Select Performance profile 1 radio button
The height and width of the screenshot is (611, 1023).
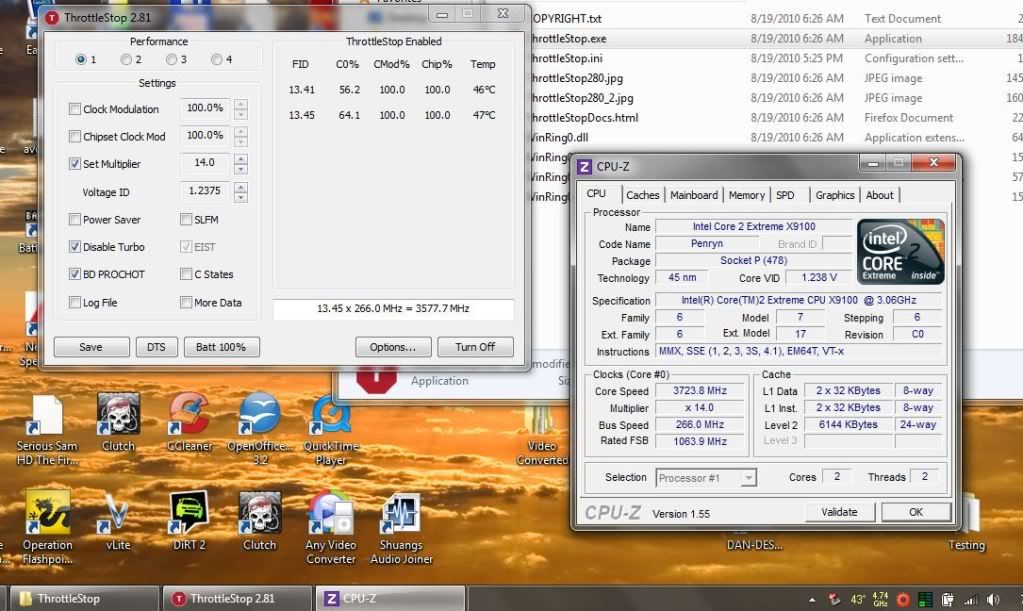coord(80,59)
